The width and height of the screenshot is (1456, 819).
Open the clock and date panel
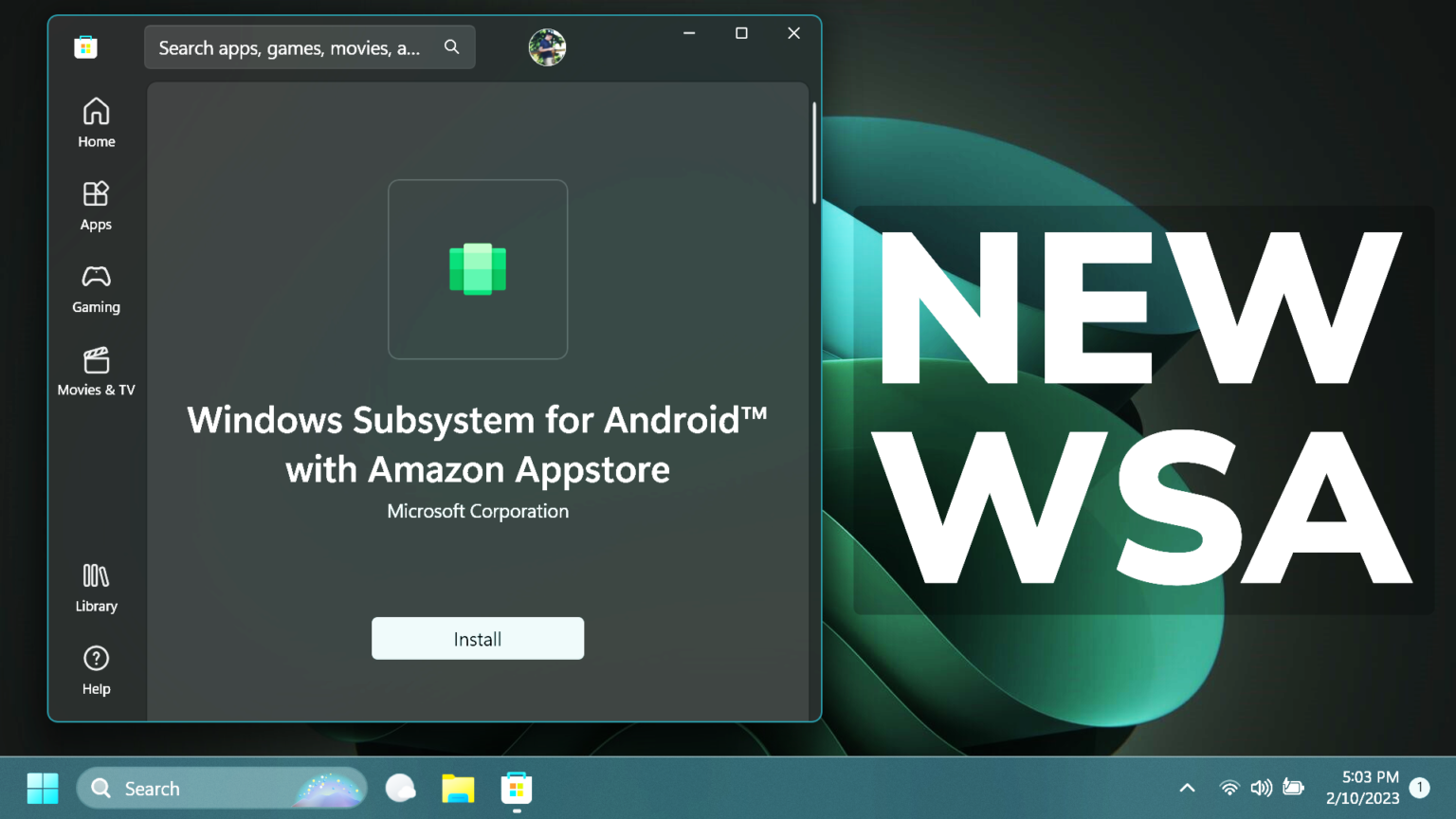[1362, 788]
